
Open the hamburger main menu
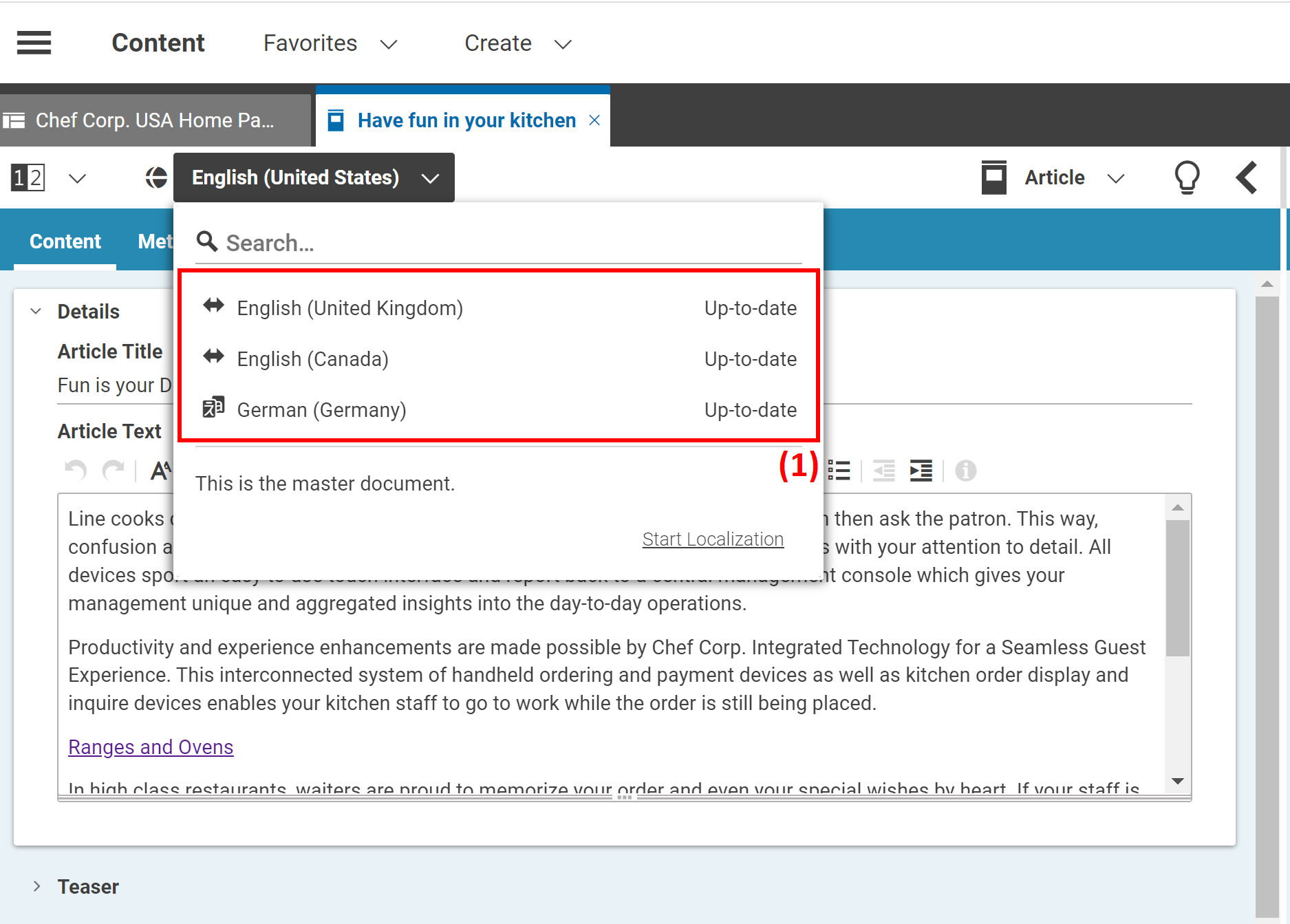pyautogui.click(x=34, y=43)
